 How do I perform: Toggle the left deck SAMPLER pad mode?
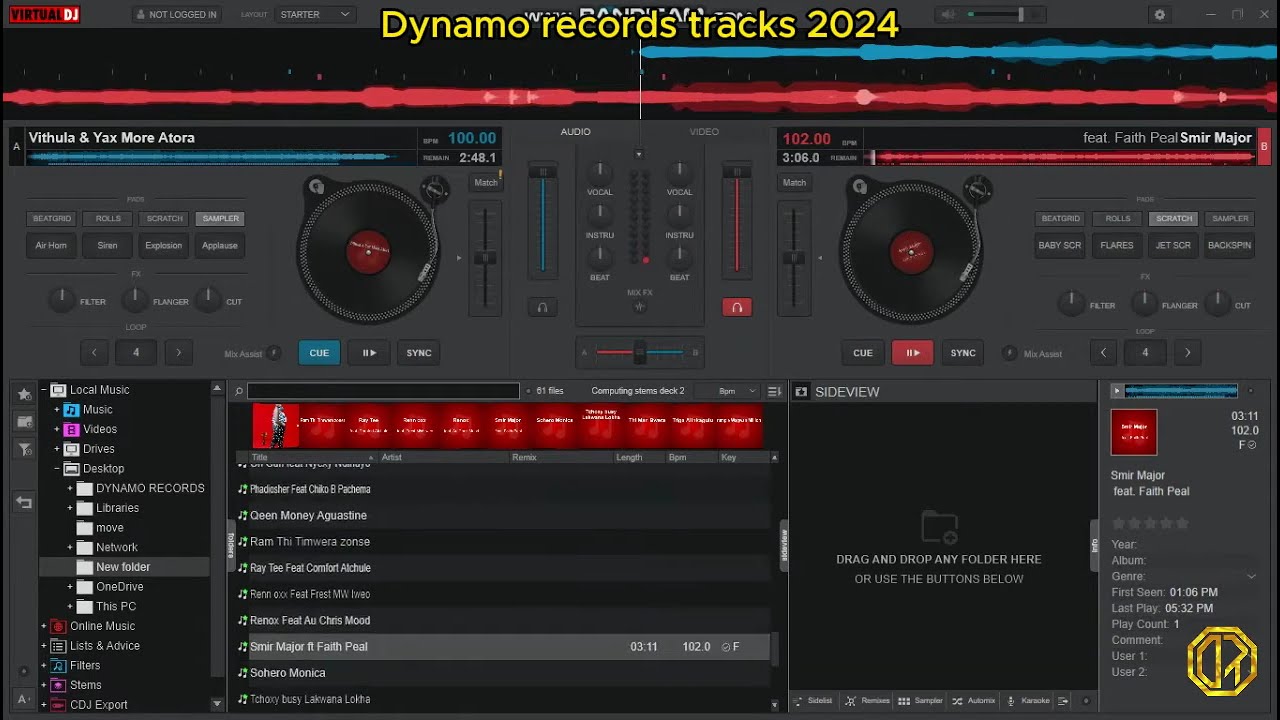[220, 218]
